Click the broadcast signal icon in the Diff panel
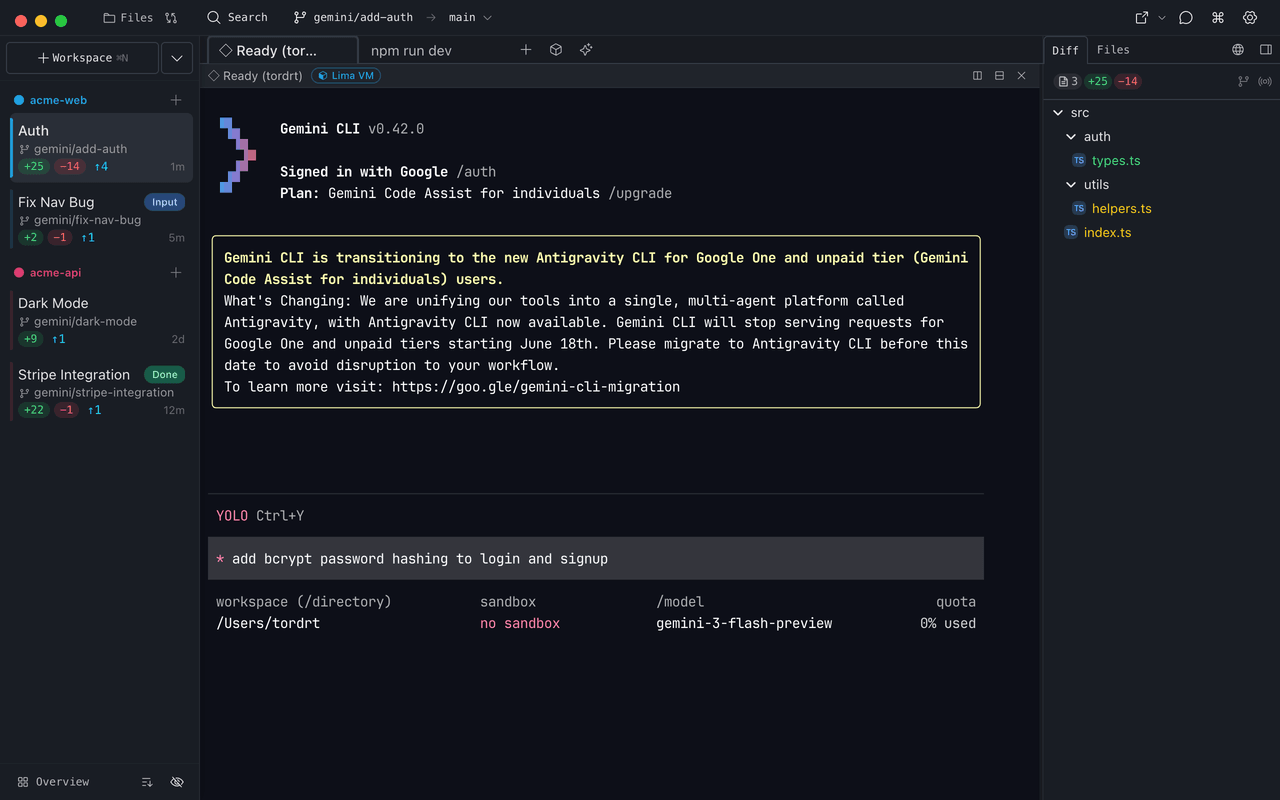1280x800 pixels. tap(1266, 81)
